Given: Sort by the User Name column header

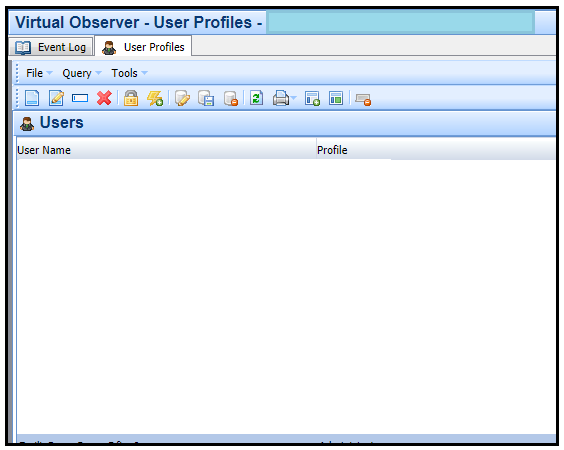Looking at the screenshot, I should click(166, 150).
